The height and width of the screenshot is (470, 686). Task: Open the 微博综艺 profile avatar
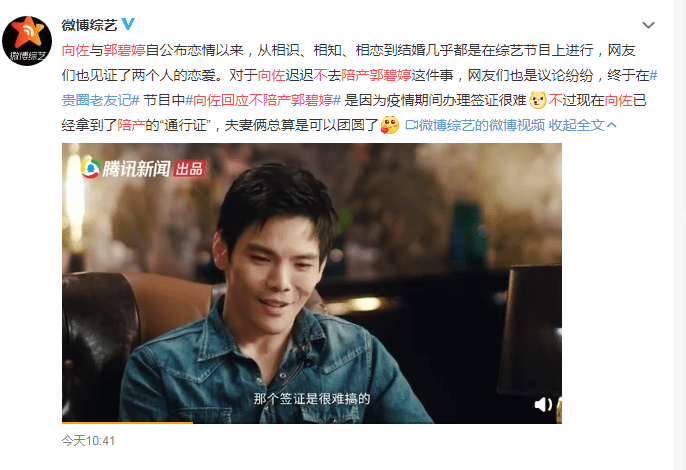click(x=27, y=41)
